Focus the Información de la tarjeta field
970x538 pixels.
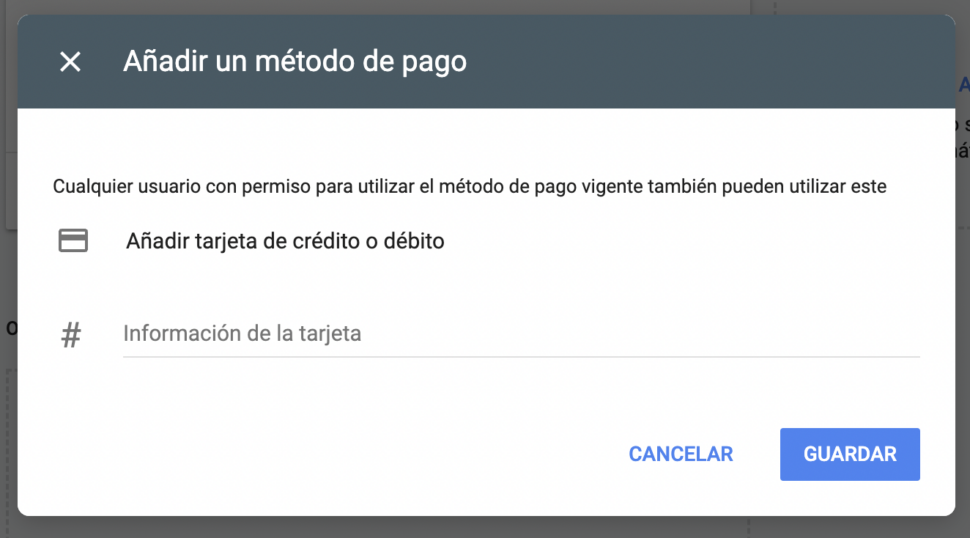pos(521,334)
